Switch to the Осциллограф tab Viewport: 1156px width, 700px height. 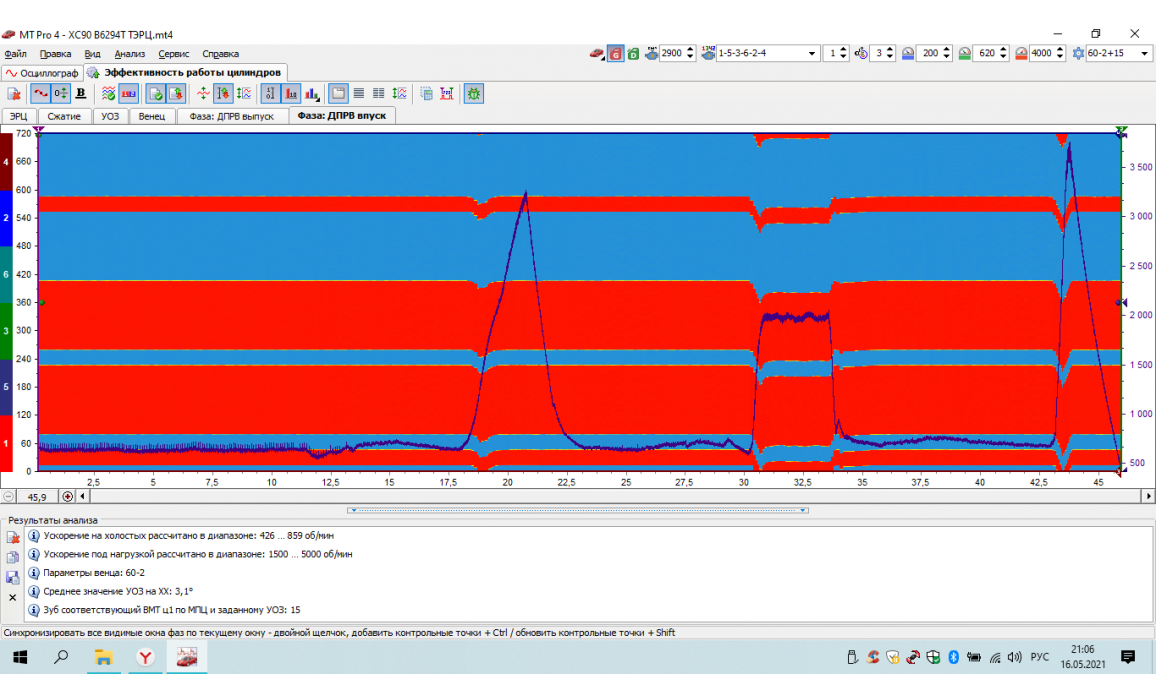click(x=42, y=73)
